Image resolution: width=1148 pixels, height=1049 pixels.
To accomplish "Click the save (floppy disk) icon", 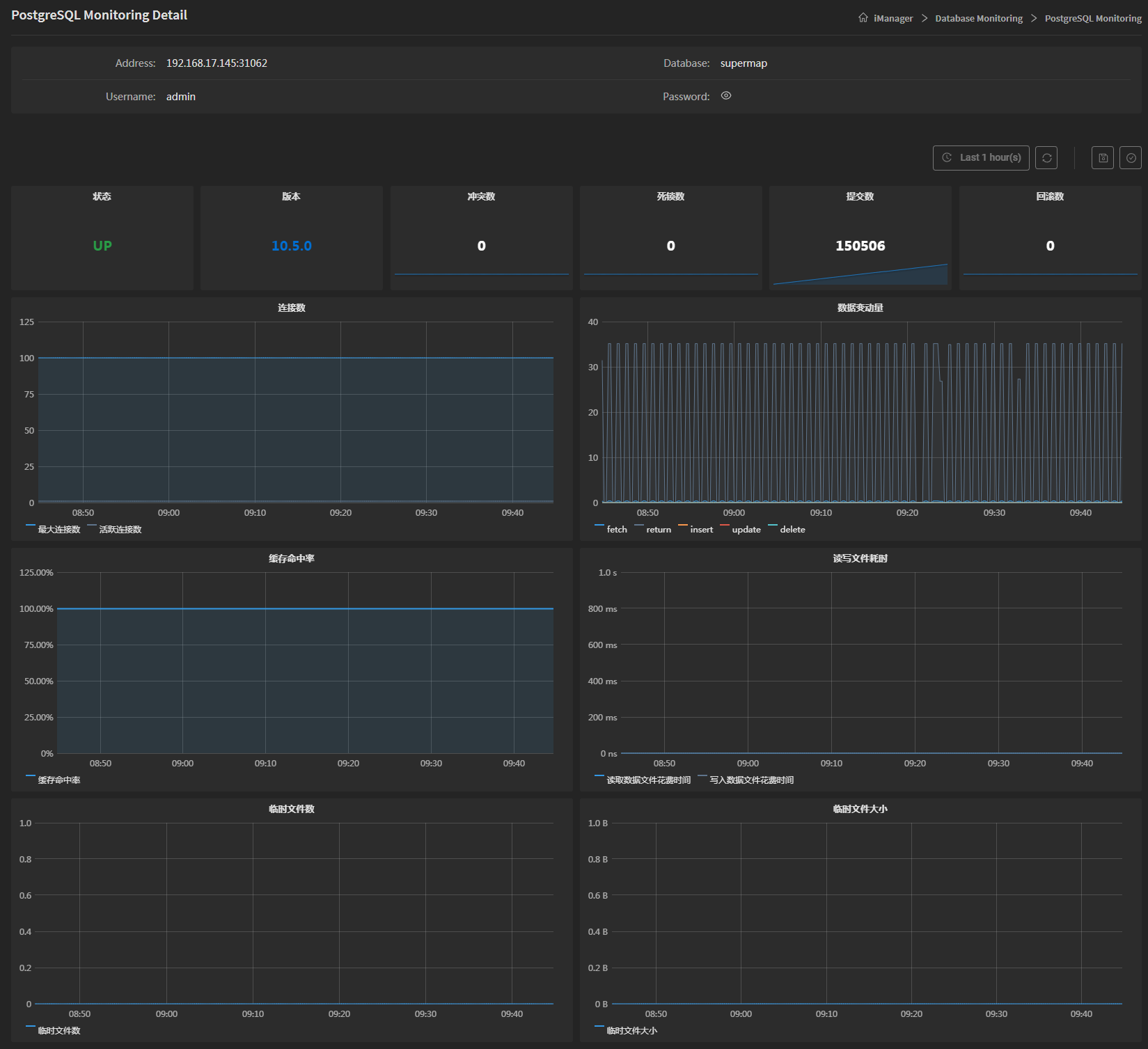I will [x=1102, y=157].
